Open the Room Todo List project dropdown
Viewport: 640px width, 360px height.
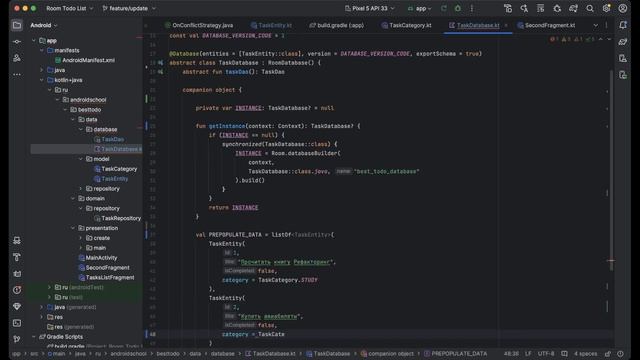pos(69,8)
